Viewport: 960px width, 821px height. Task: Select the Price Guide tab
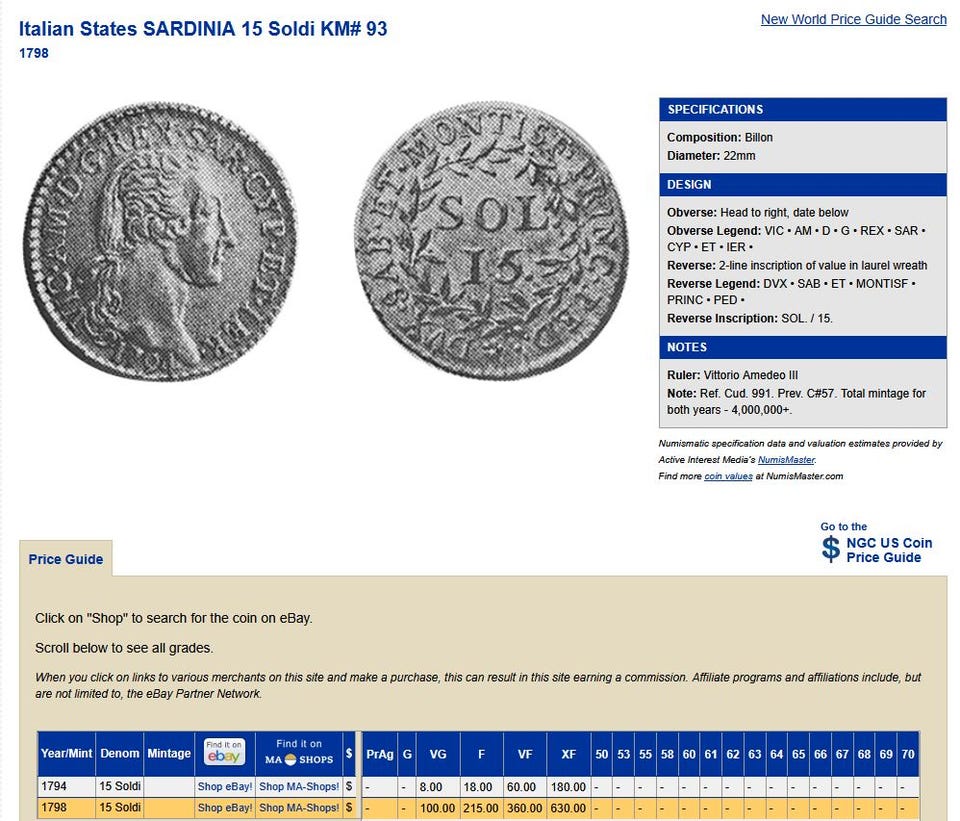point(66,559)
